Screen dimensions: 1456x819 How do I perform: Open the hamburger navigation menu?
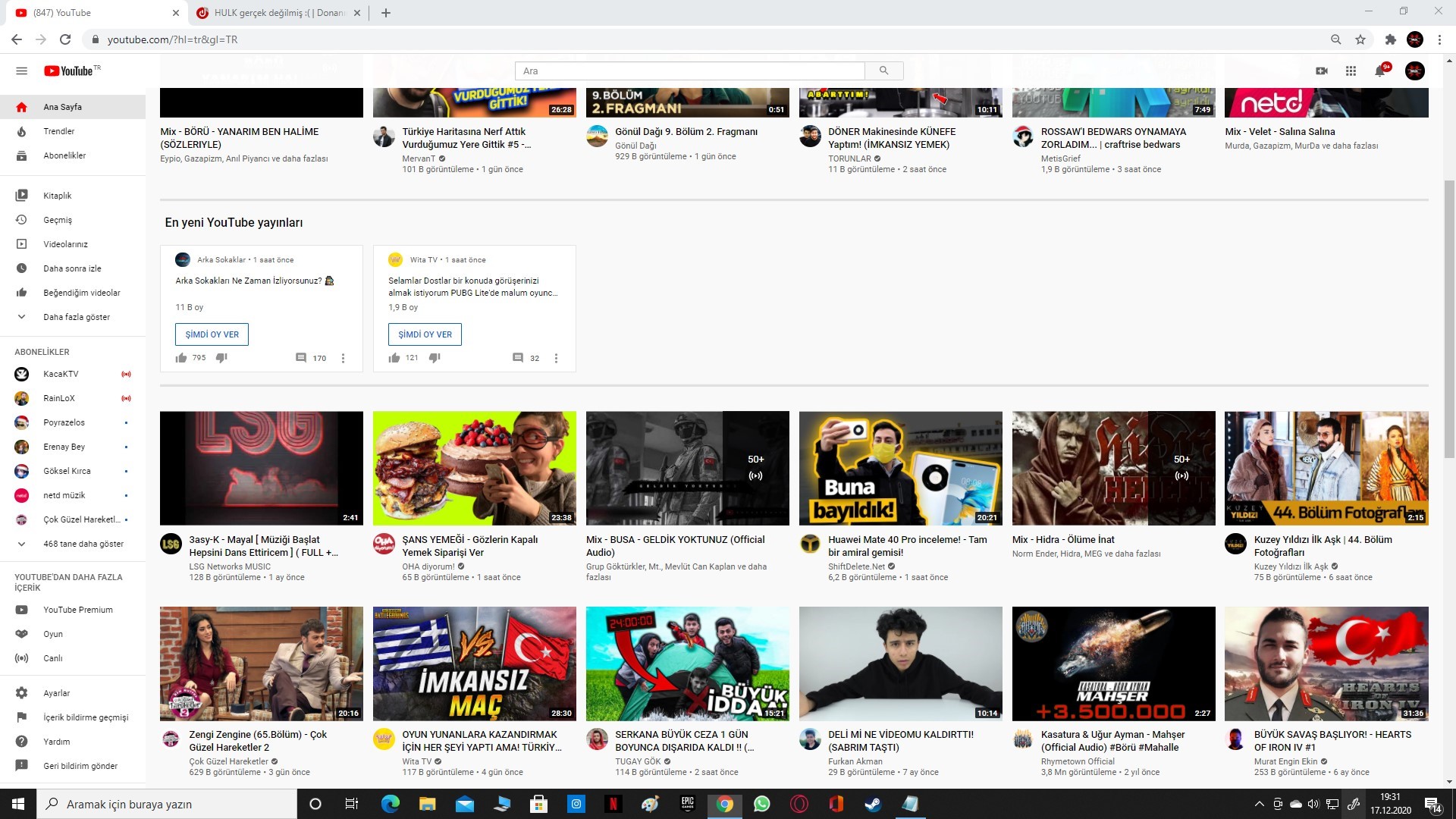tap(21, 70)
